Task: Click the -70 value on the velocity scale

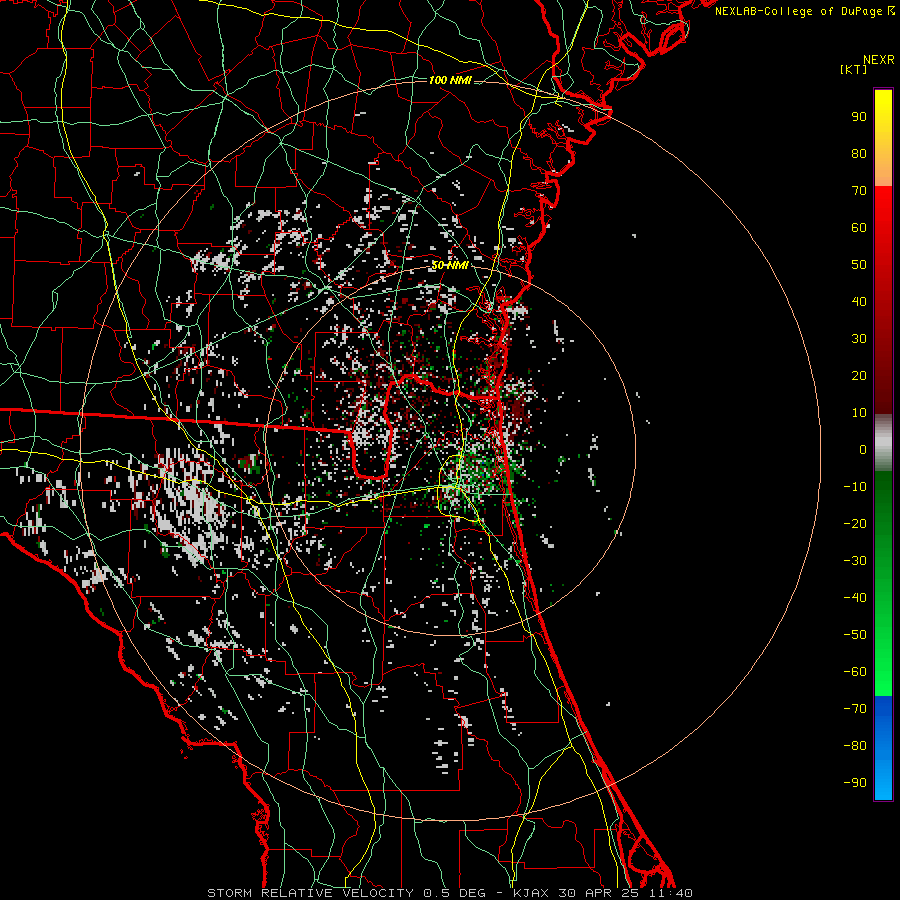Action: 855,709
